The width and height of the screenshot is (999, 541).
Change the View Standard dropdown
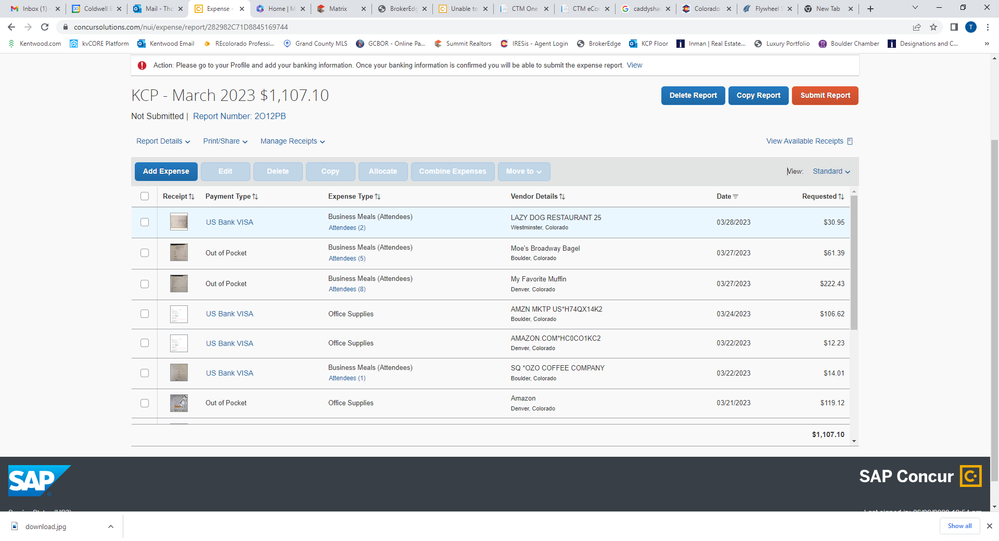[831, 171]
